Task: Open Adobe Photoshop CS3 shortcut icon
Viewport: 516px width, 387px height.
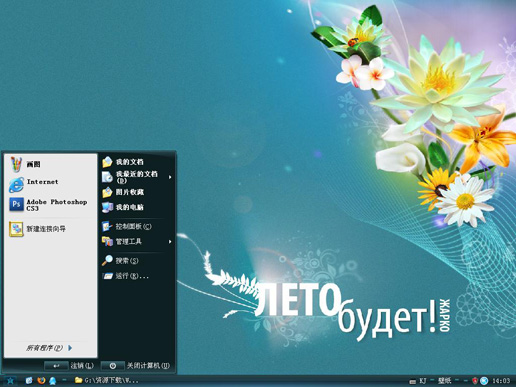Action: pyautogui.click(x=16, y=204)
